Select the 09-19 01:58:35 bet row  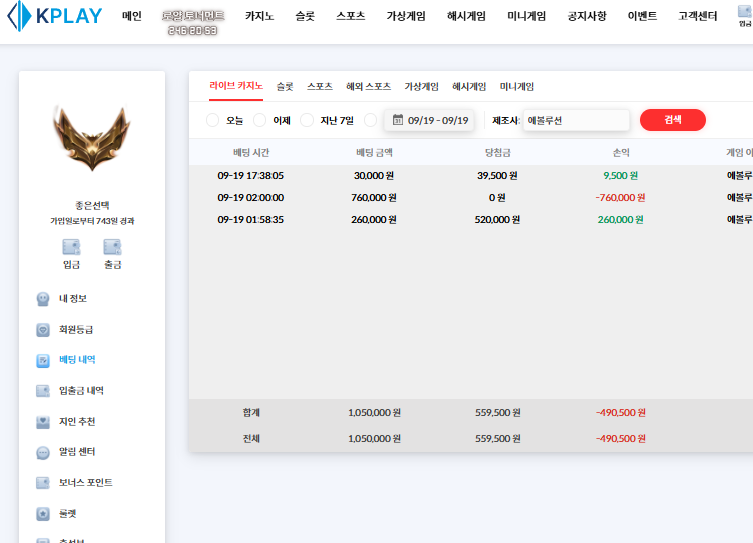pyautogui.click(x=471, y=219)
